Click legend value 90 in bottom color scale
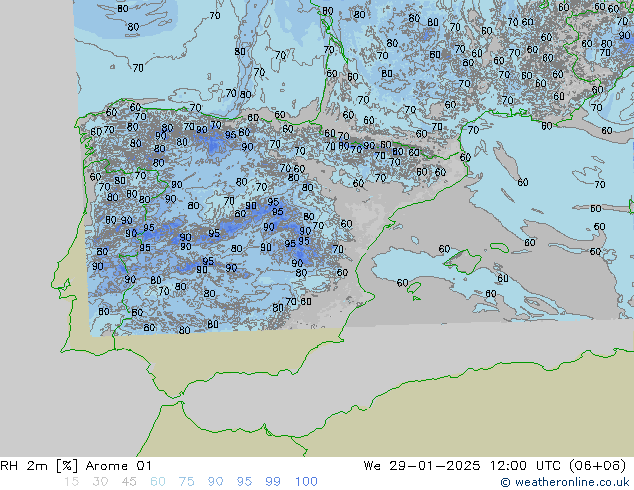Viewport: 634px width, 490px height. click(x=215, y=482)
